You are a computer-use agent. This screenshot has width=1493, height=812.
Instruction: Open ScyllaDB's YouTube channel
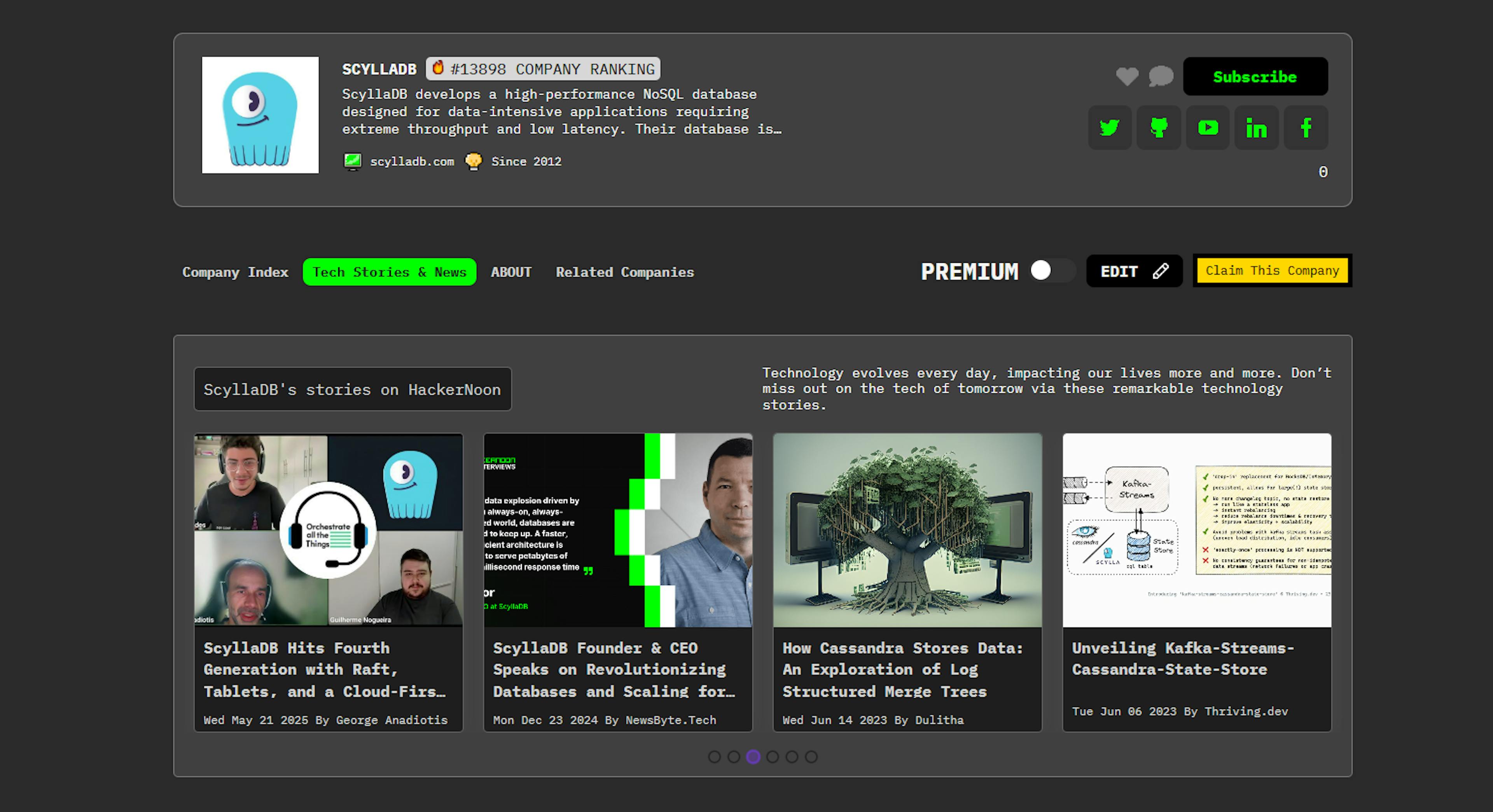coord(1208,127)
